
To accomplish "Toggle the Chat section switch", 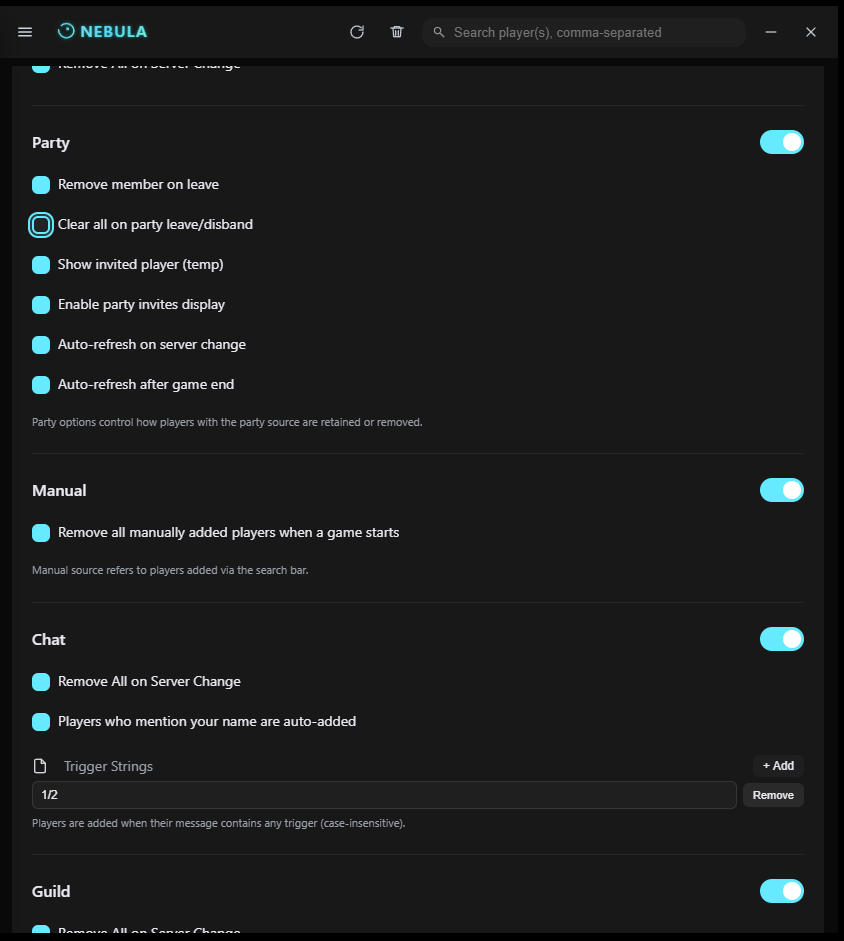I will 781,639.
